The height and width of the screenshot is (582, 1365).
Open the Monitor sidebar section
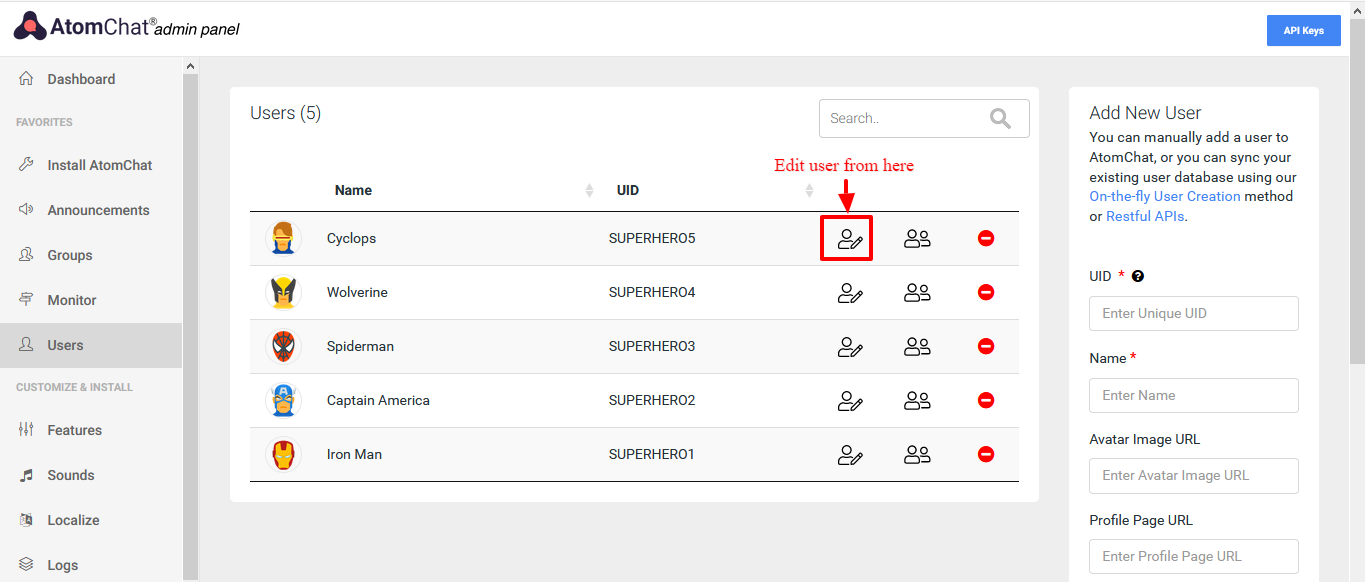coord(72,300)
